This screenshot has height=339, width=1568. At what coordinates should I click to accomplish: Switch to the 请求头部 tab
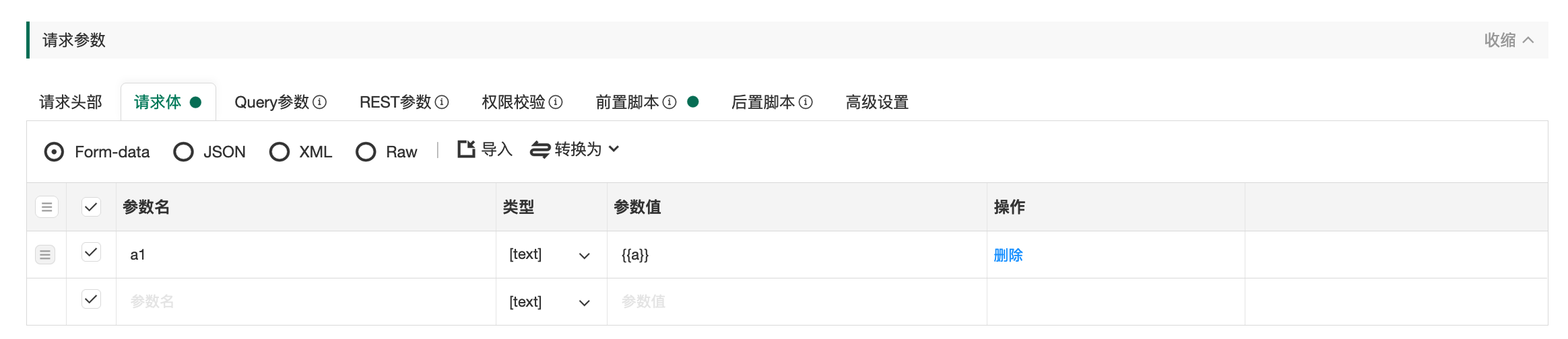pyautogui.click(x=71, y=102)
